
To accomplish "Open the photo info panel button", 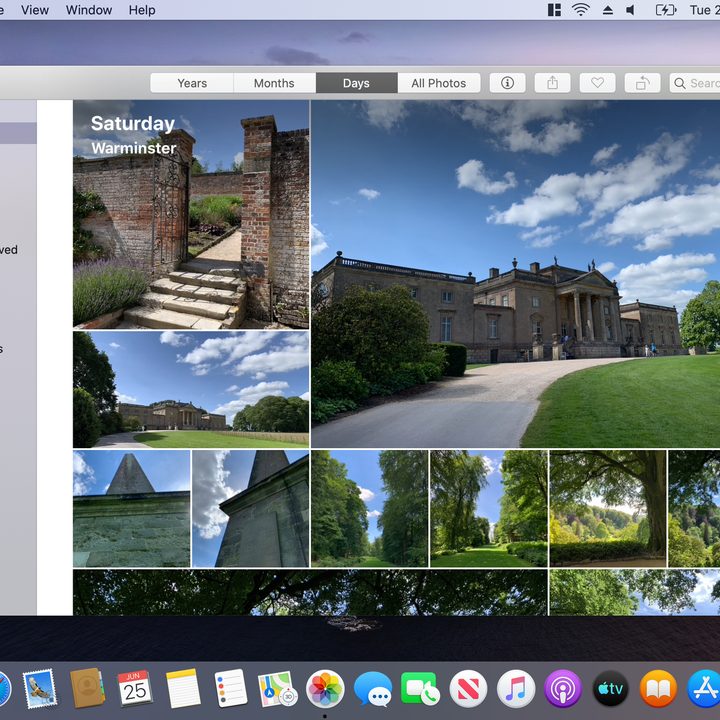I will tap(507, 83).
